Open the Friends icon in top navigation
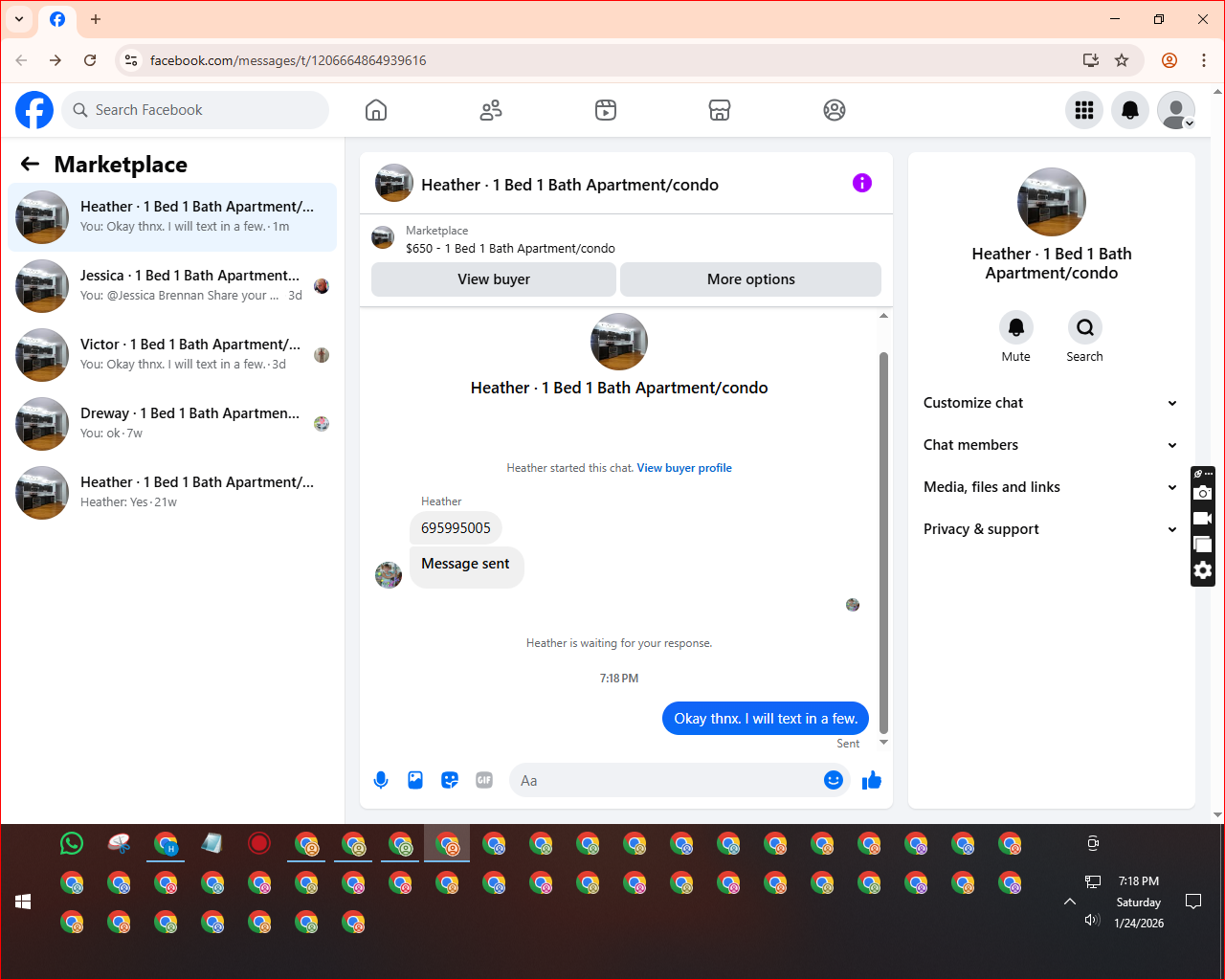Screen dimensions: 1225x980 491,110
